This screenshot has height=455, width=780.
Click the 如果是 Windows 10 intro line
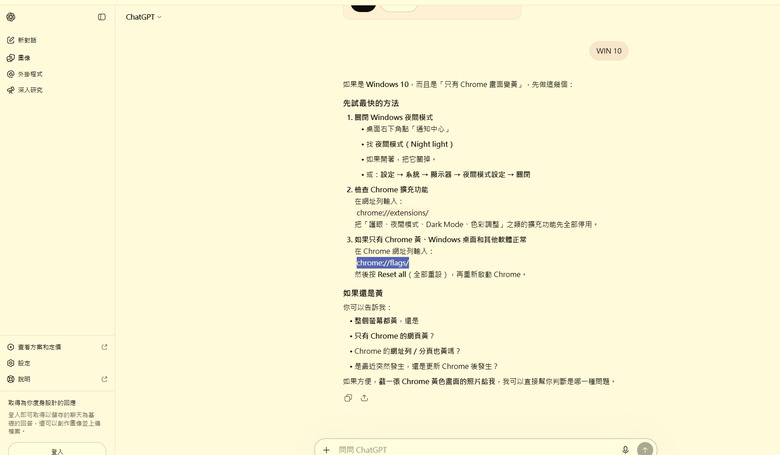[458, 85]
